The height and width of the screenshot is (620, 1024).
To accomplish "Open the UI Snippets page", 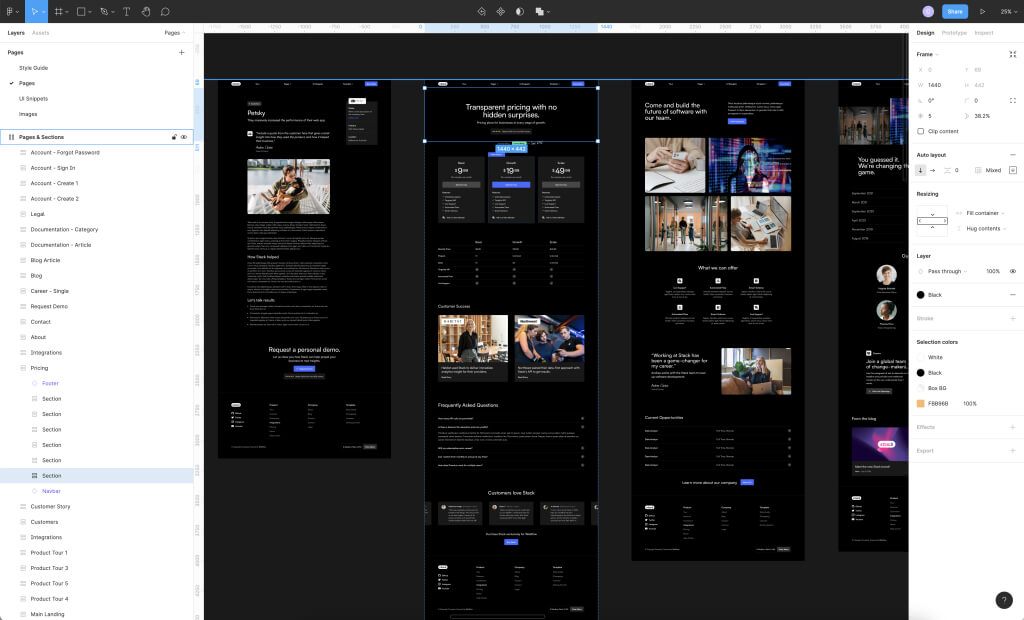I will click(33, 99).
